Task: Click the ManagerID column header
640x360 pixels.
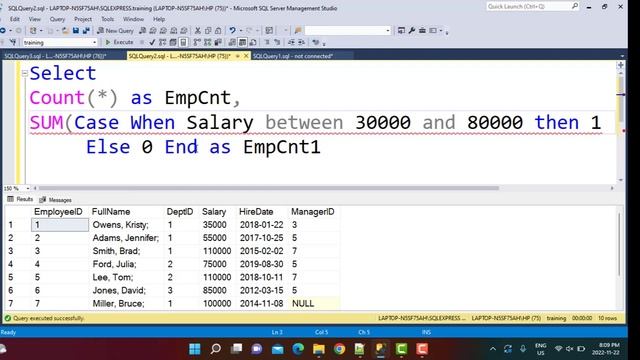Action: pos(313,212)
